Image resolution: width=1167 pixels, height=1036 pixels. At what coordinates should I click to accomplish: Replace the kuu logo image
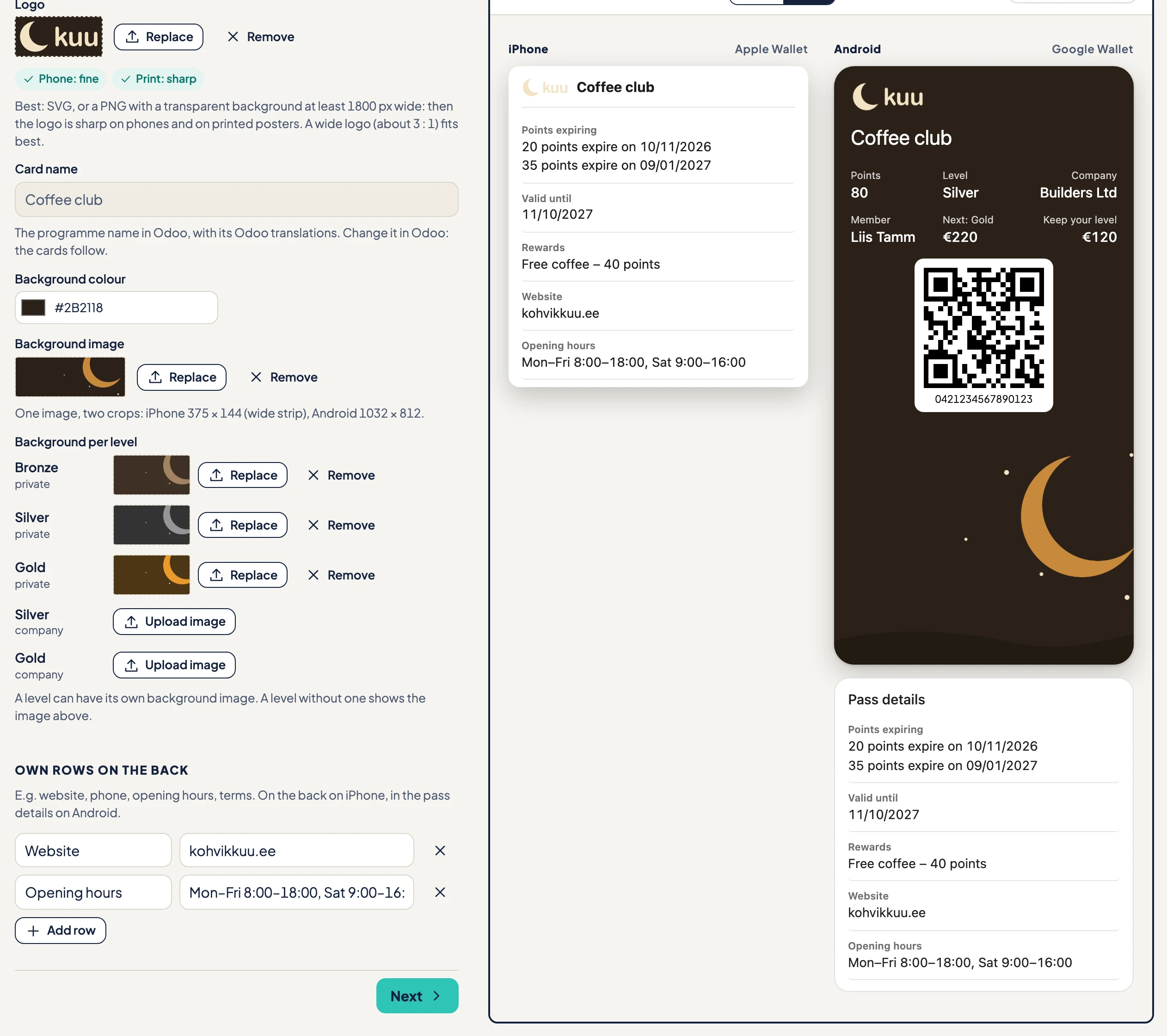[158, 37]
